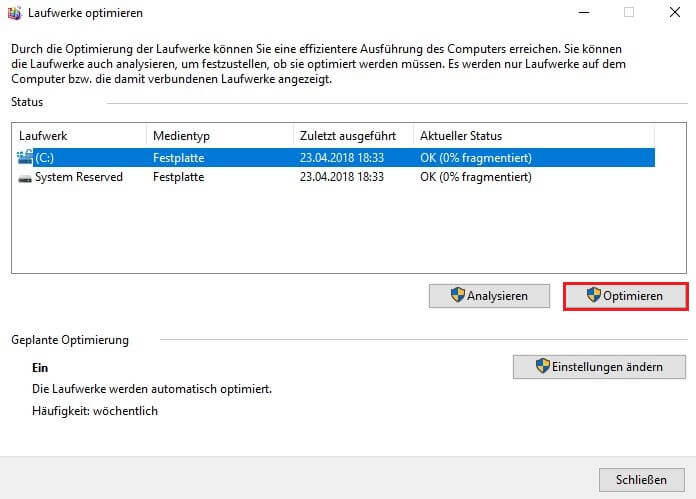Click the date 23.04.2018 18:33 for (C:)

tap(342, 158)
